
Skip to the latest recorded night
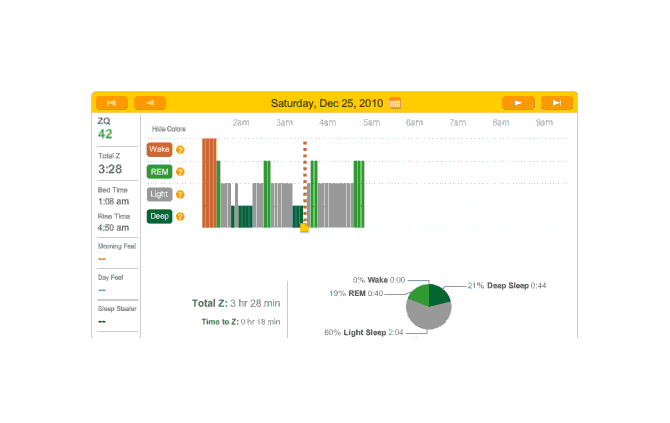point(556,102)
